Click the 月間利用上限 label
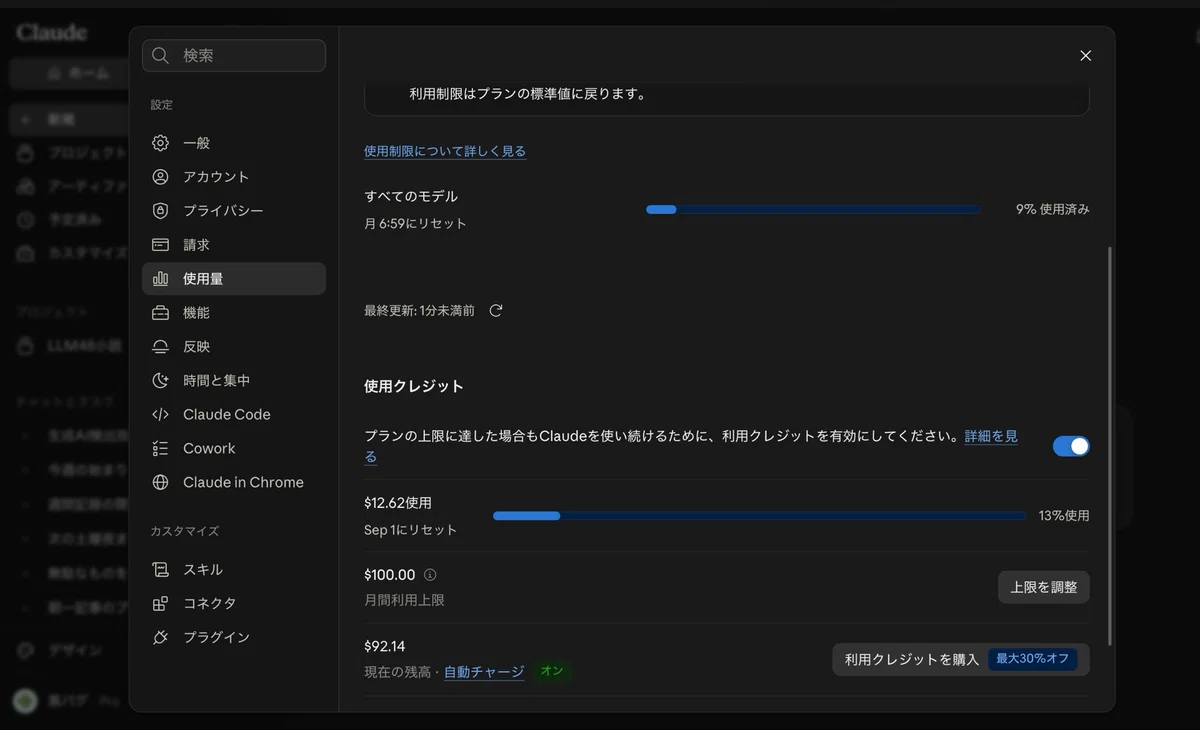The image size is (1200, 730). pos(404,600)
